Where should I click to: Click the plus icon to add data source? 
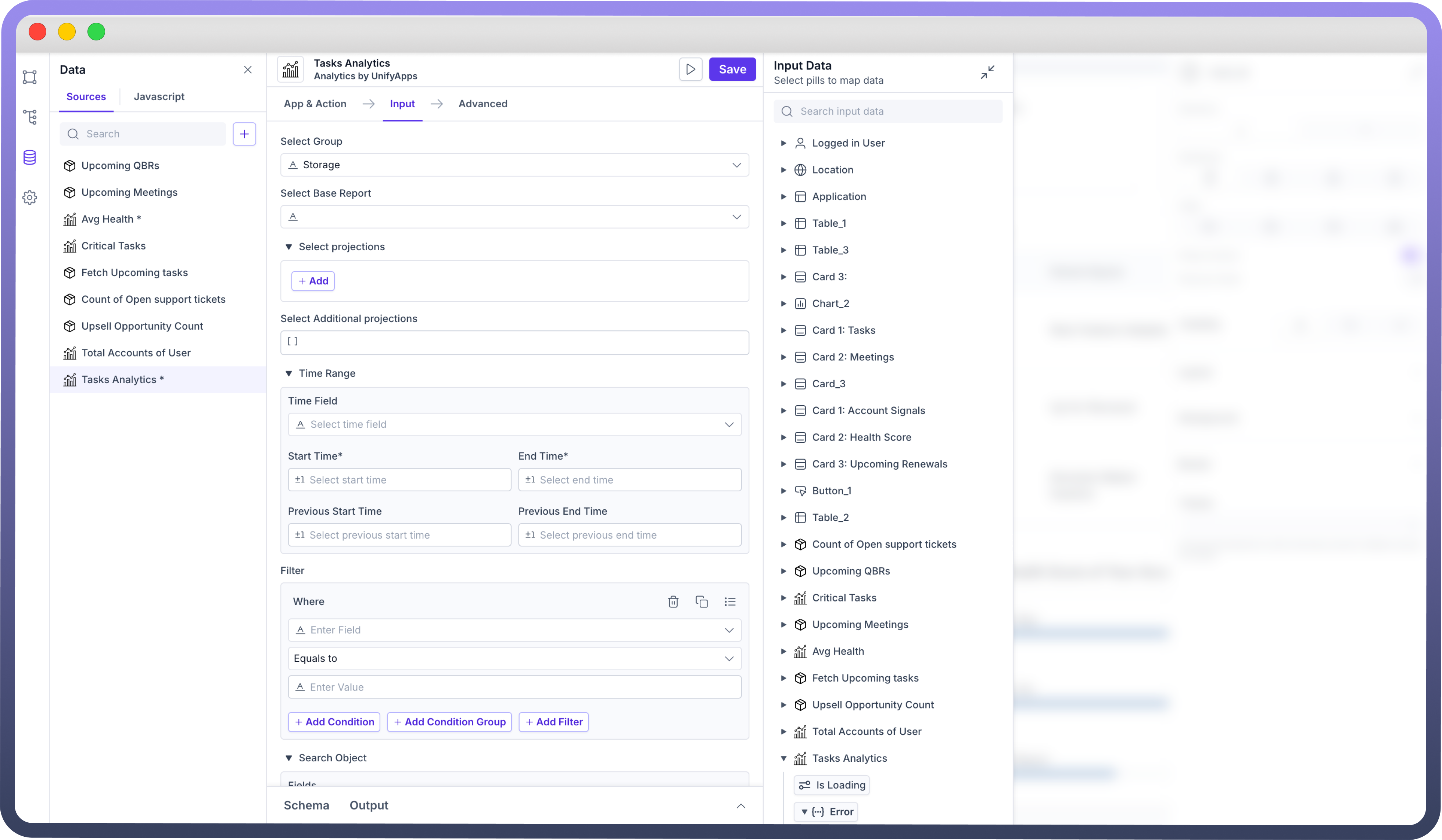(244, 134)
